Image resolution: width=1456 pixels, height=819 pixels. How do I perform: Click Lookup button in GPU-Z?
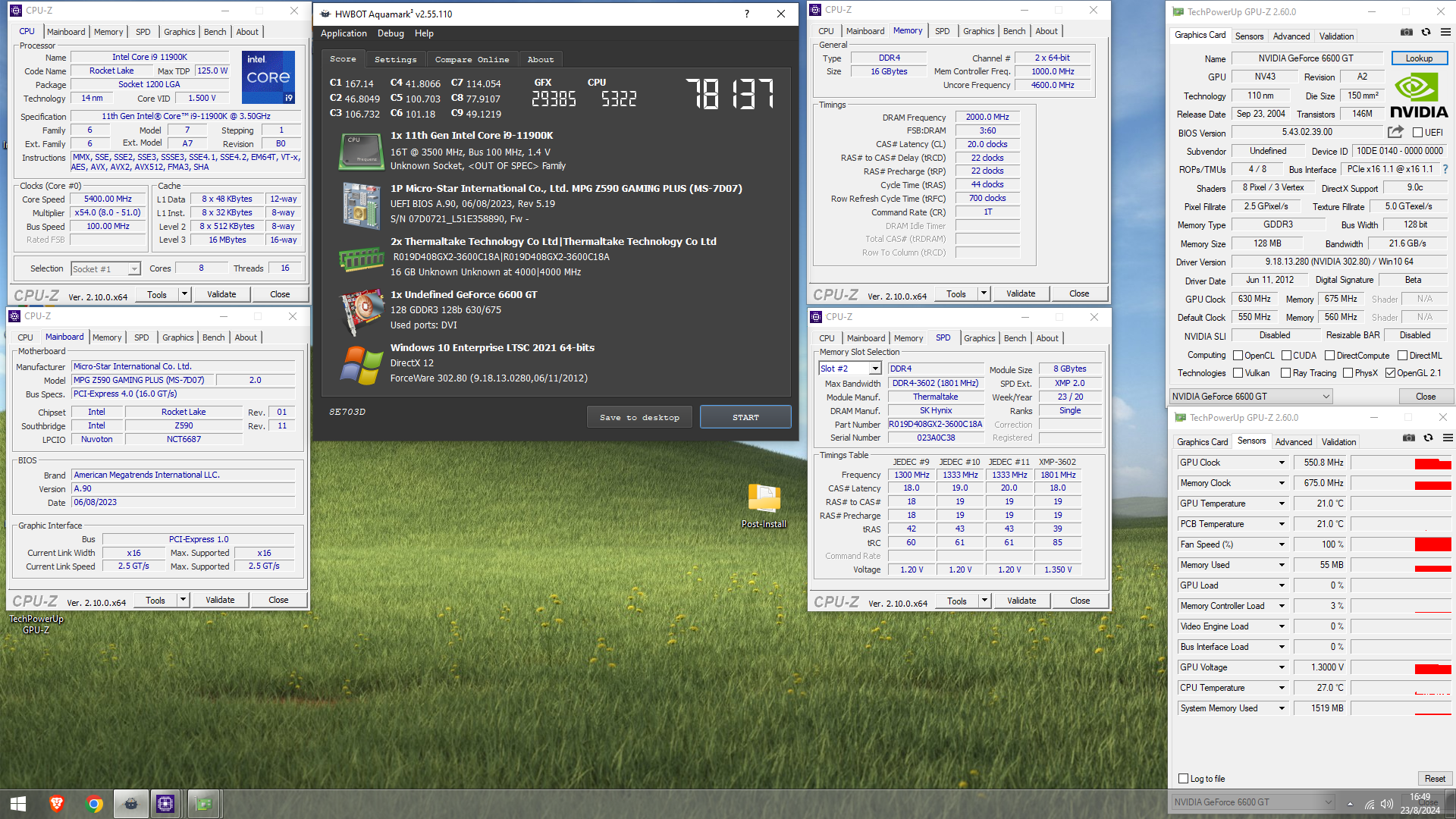click(x=1419, y=58)
